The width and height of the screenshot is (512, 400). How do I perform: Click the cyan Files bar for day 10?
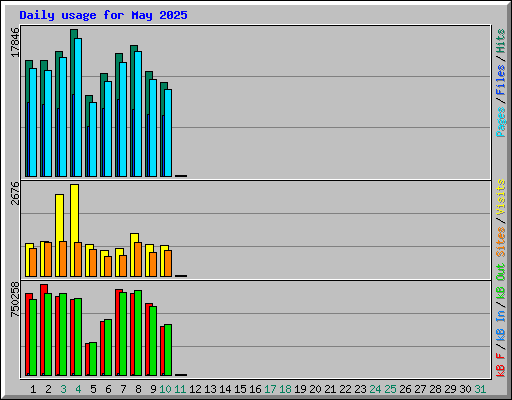[x=168, y=133]
